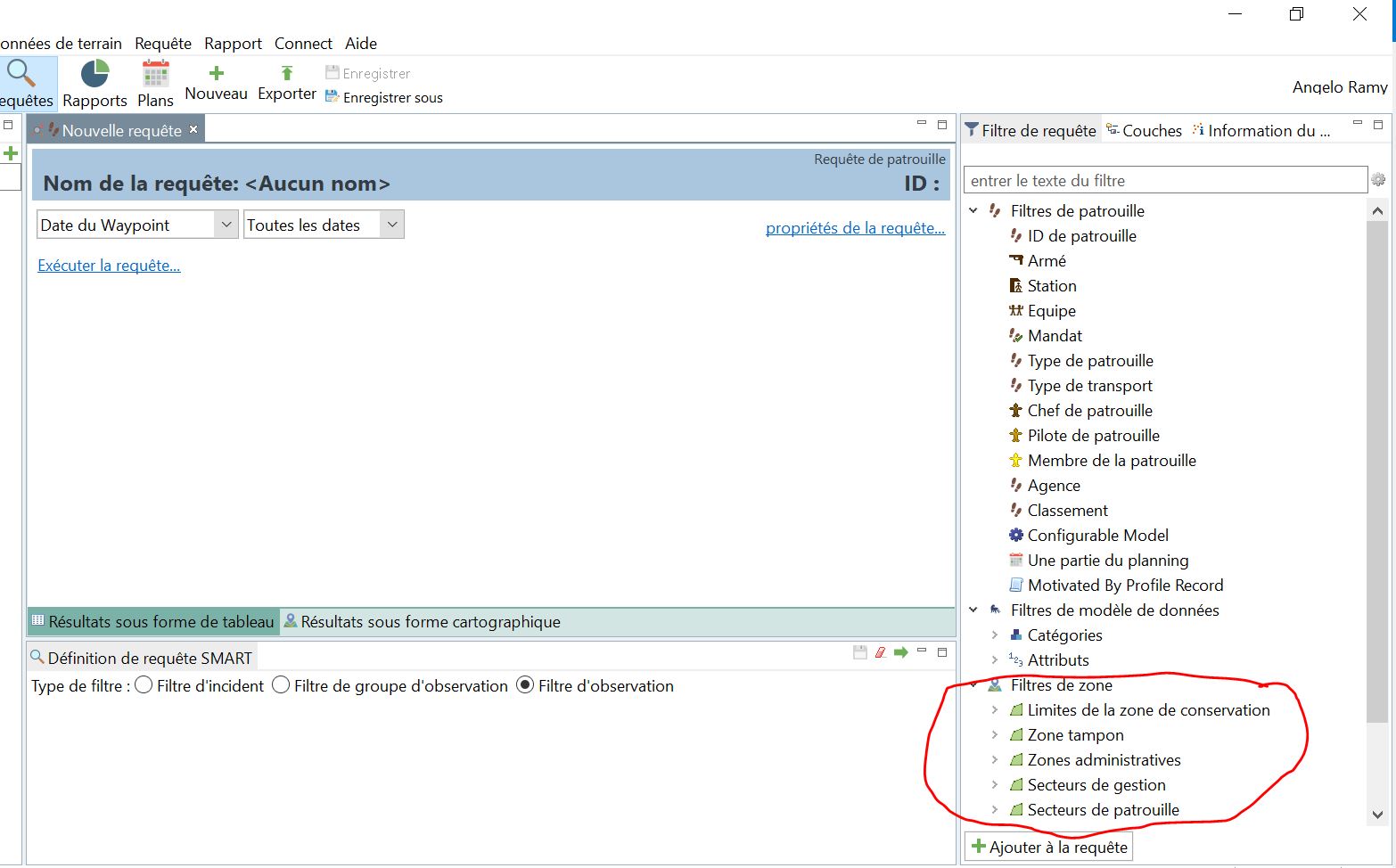Expand the Catégories tree node
The image size is (1396, 868).
point(995,635)
